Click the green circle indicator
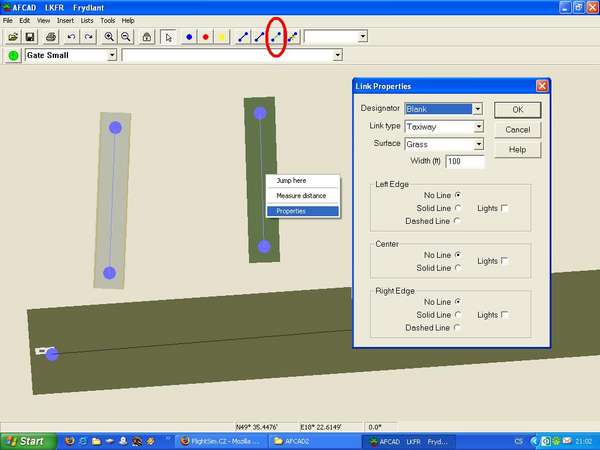 coord(14,55)
